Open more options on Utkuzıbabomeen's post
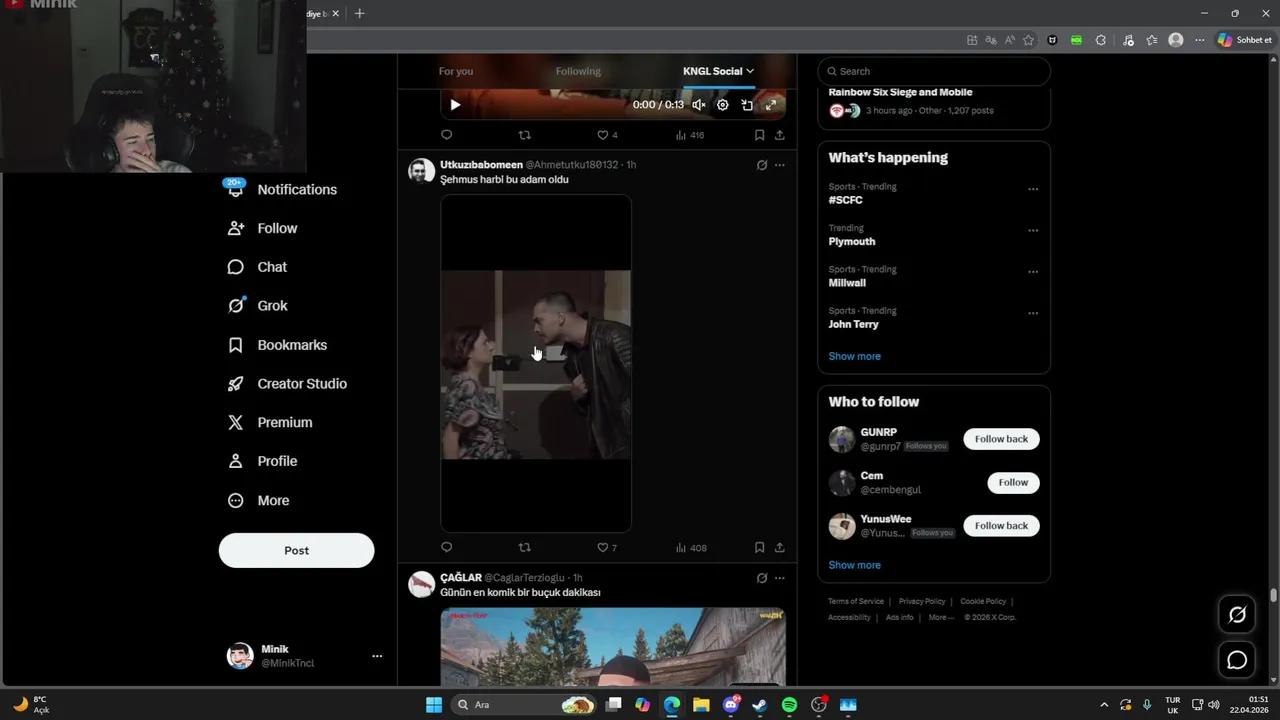The height and width of the screenshot is (720, 1280). coord(779,164)
